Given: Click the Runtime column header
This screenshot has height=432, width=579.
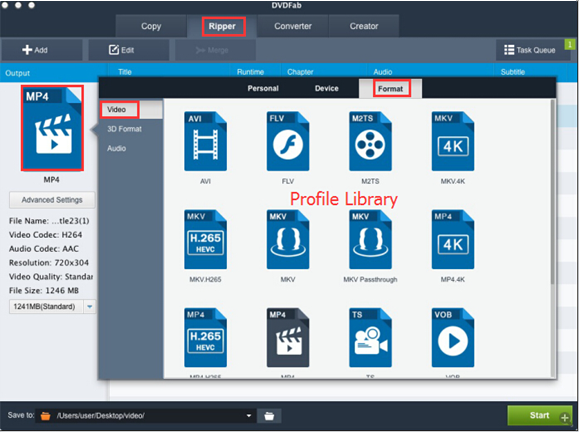Looking at the screenshot, I should [x=250, y=72].
